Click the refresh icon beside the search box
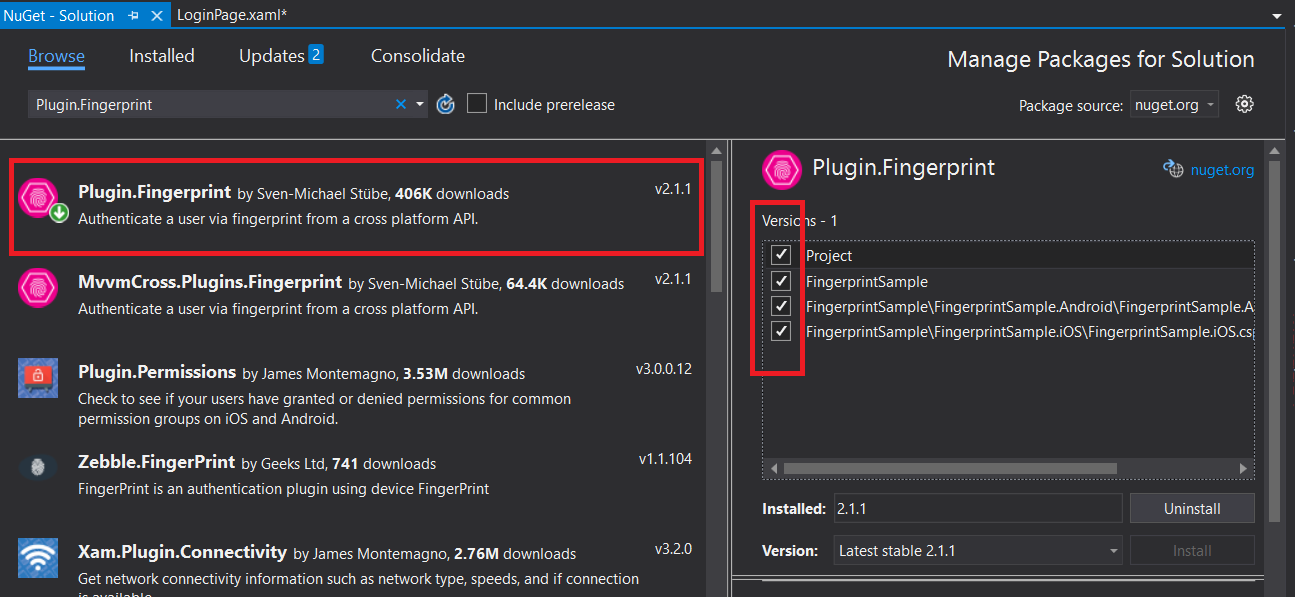Viewport: 1295px width, 597px height. coord(446,104)
